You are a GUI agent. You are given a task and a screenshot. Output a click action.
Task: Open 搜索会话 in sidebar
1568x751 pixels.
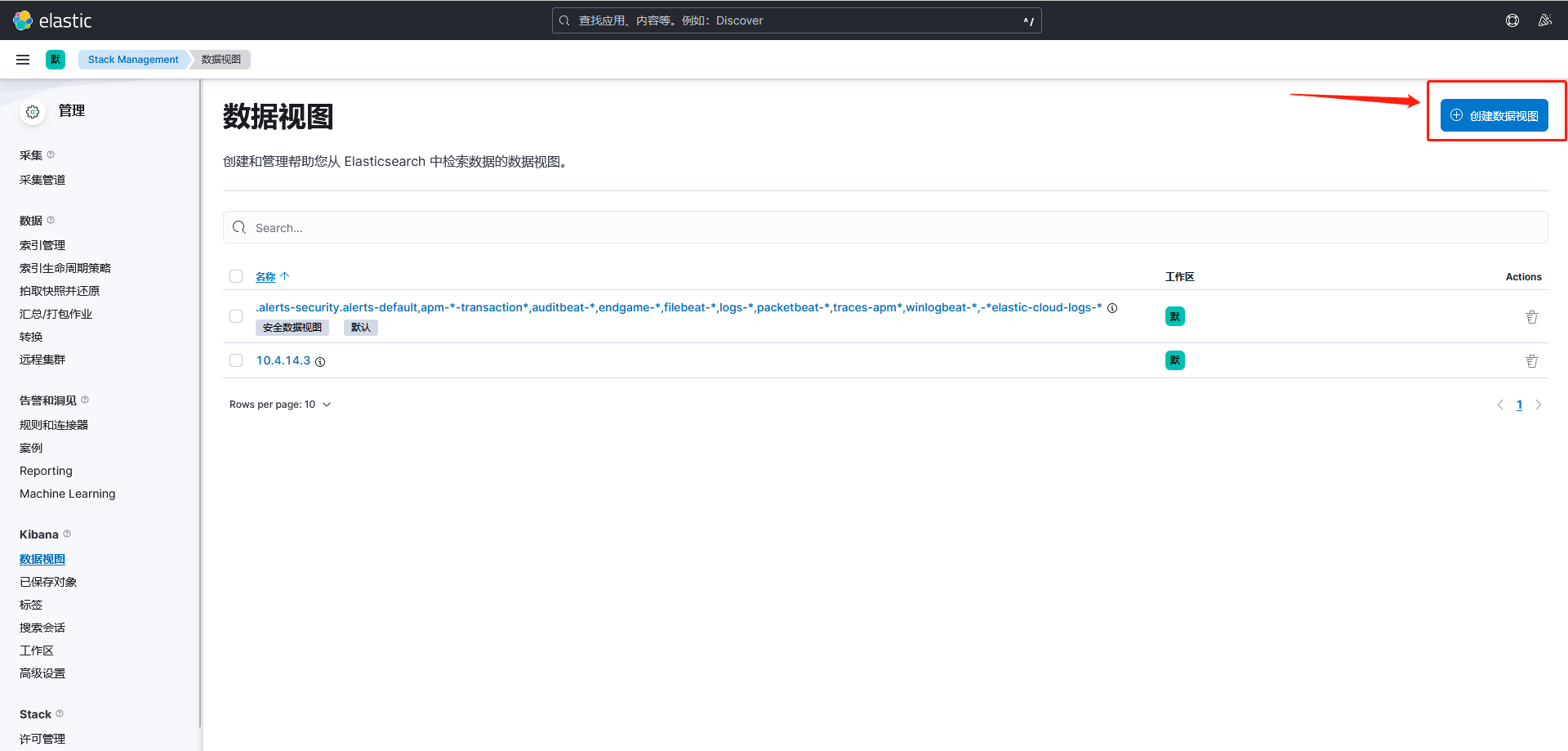point(42,628)
